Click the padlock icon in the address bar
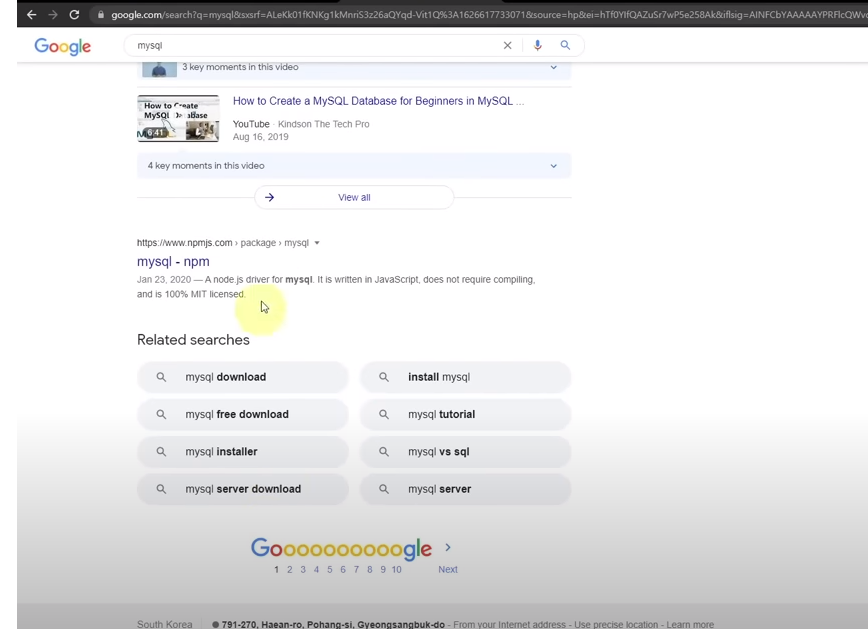Screen dimensions: 868x629 pos(100,15)
